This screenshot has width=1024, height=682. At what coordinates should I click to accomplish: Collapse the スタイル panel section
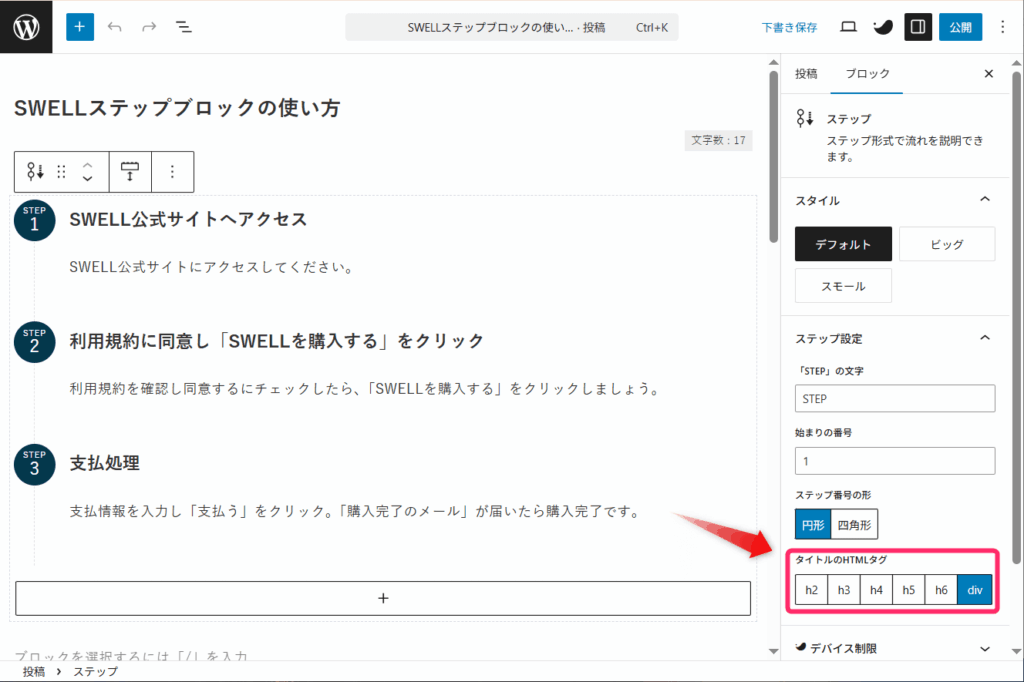click(985, 200)
